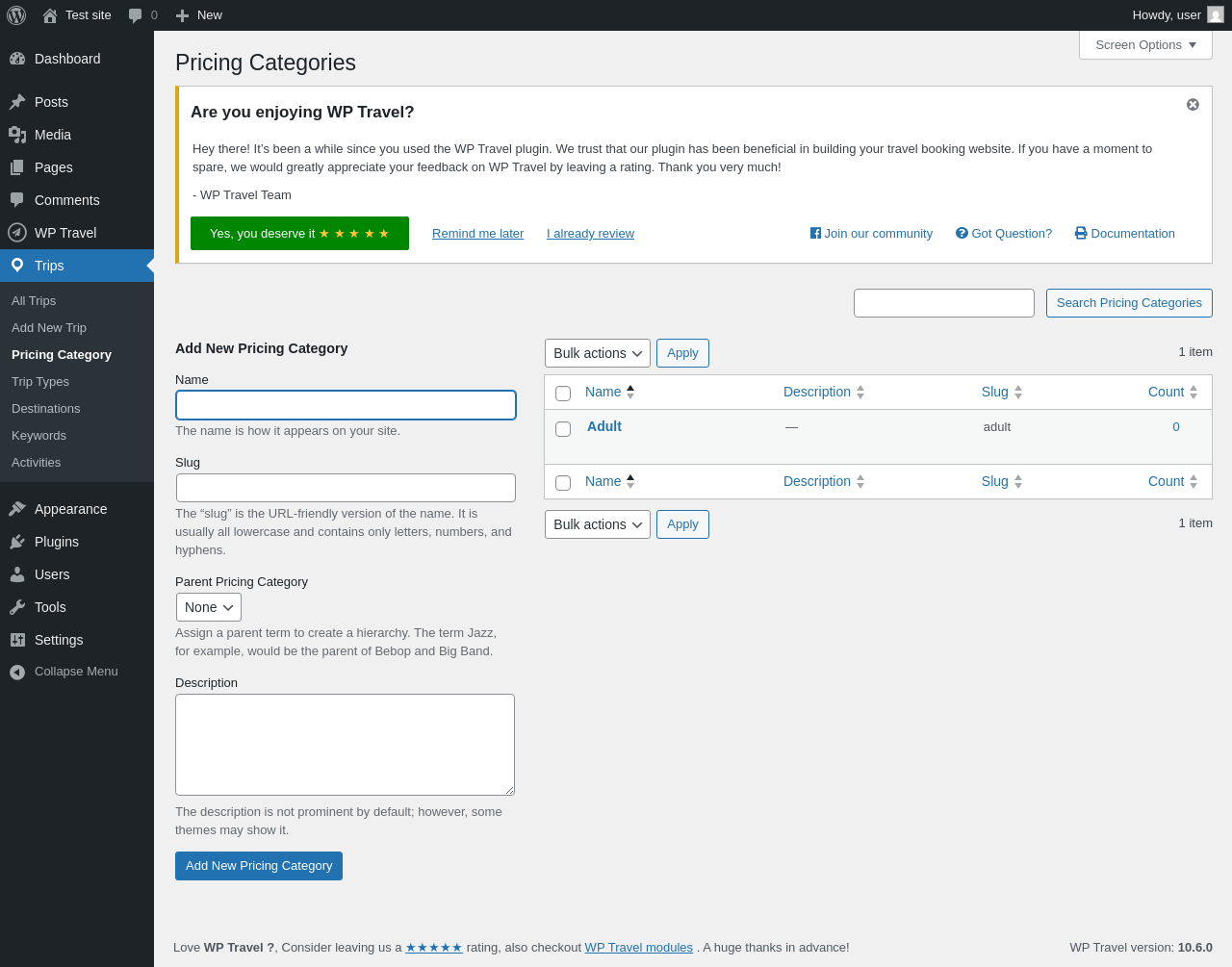
Task: Click I already review link
Action: click(x=590, y=233)
